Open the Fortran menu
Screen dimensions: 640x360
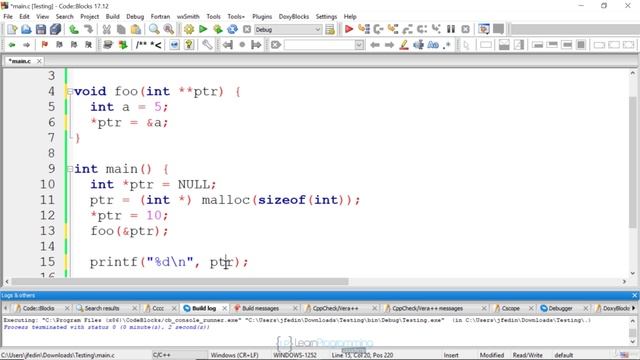point(160,16)
